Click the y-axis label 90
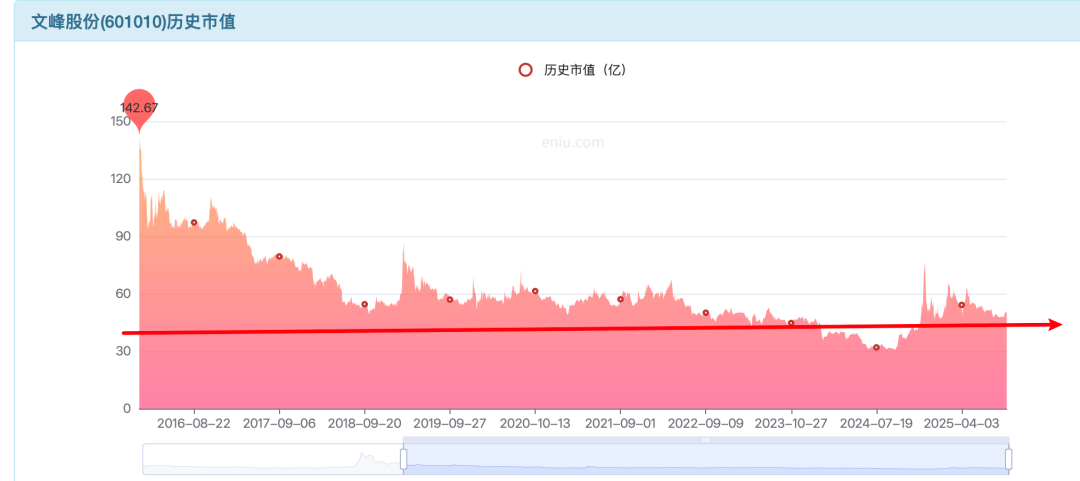1080x481 pixels. [x=123, y=236]
